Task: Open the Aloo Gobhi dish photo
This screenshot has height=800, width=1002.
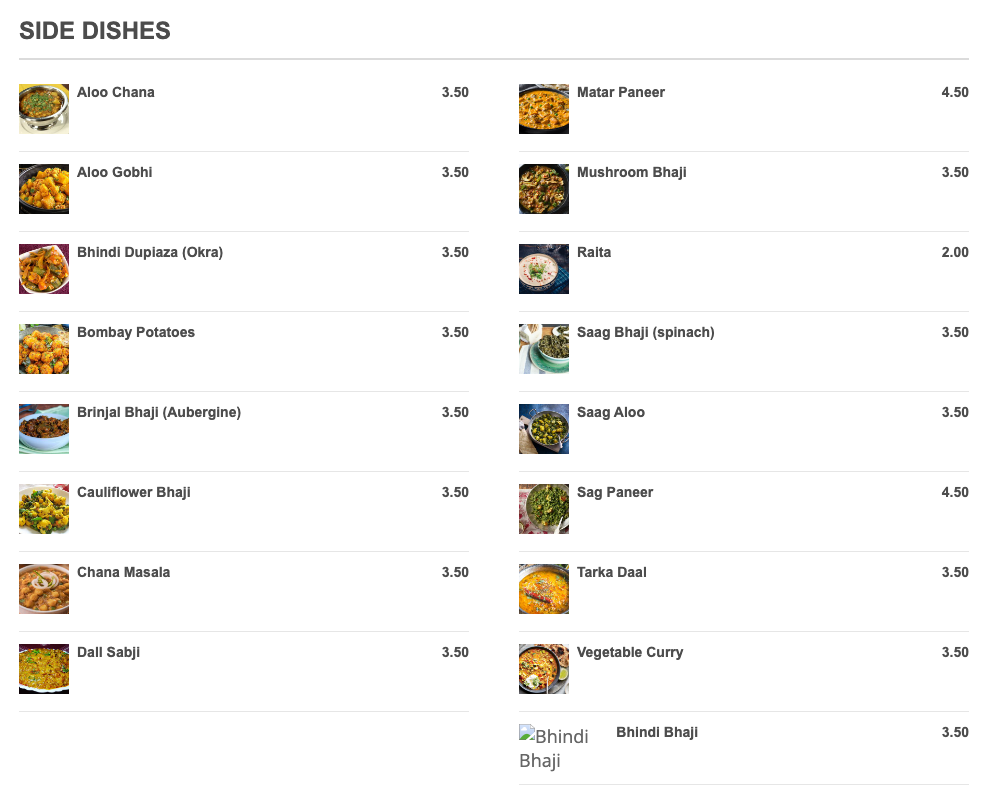Action: pos(44,189)
